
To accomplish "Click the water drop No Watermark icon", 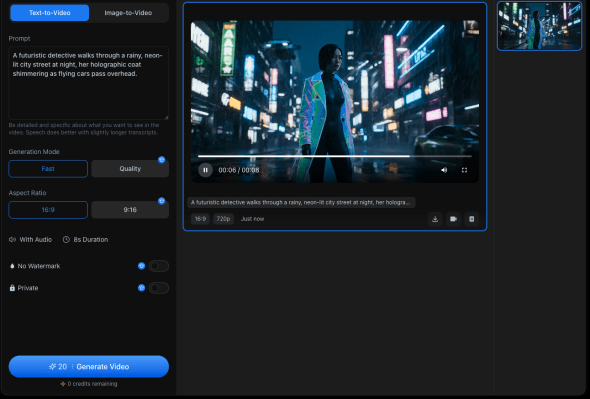I will pyautogui.click(x=12, y=266).
